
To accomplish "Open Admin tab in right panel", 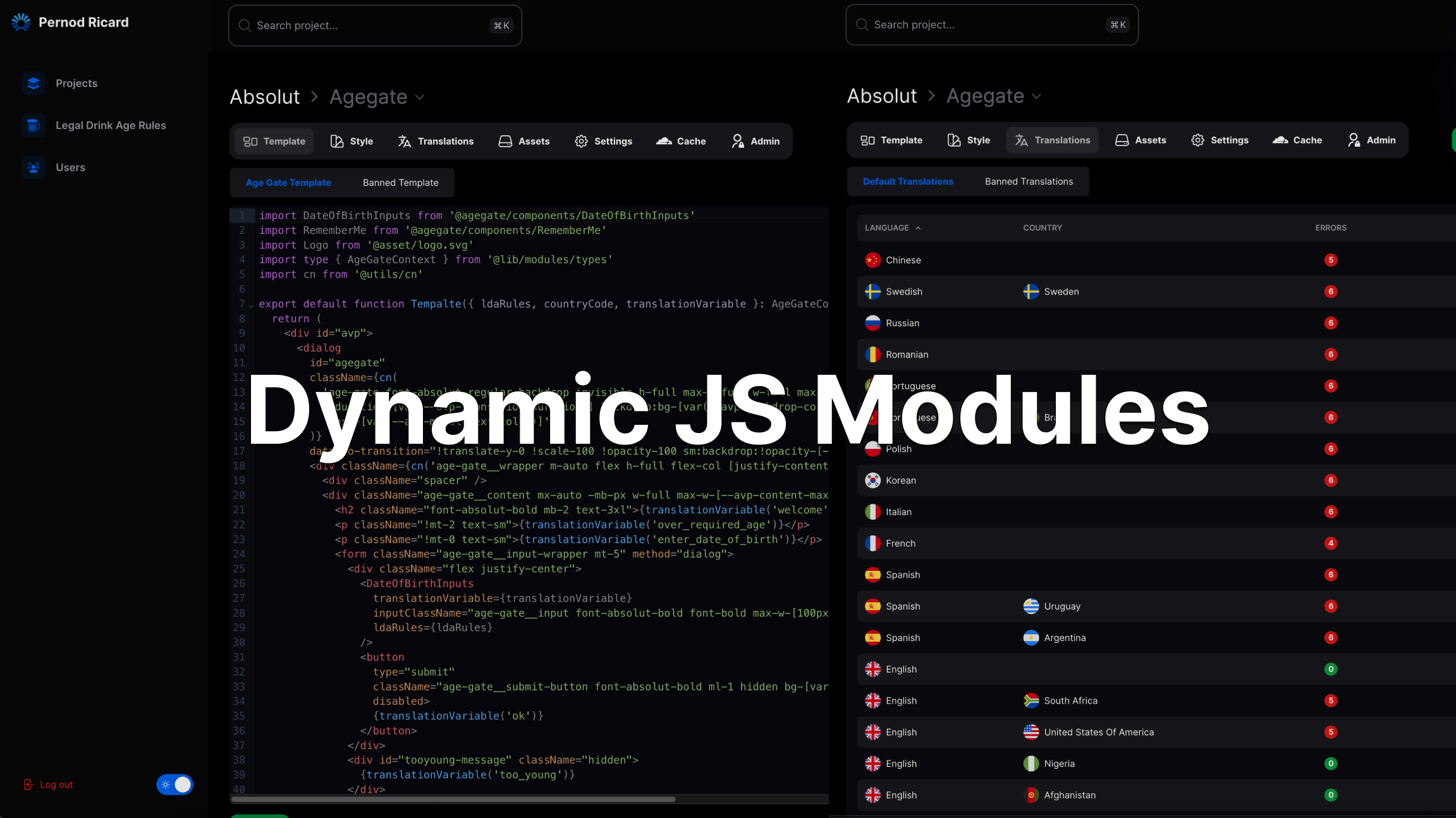I will [x=1371, y=140].
